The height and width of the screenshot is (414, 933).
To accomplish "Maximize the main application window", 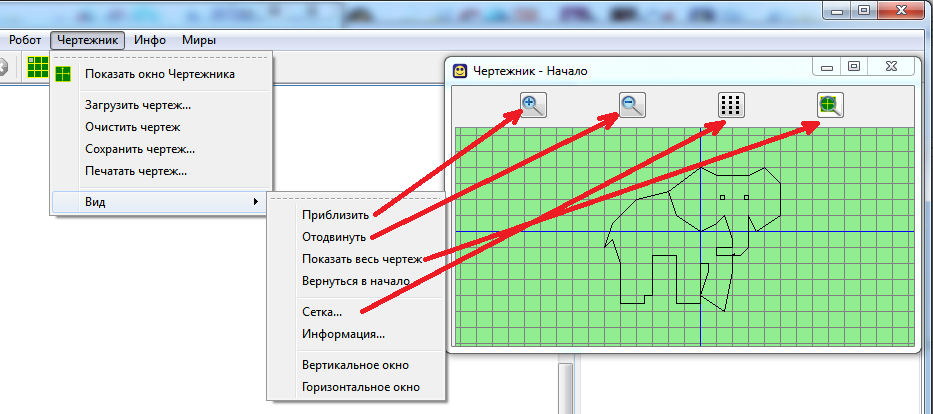I will (x=865, y=10).
